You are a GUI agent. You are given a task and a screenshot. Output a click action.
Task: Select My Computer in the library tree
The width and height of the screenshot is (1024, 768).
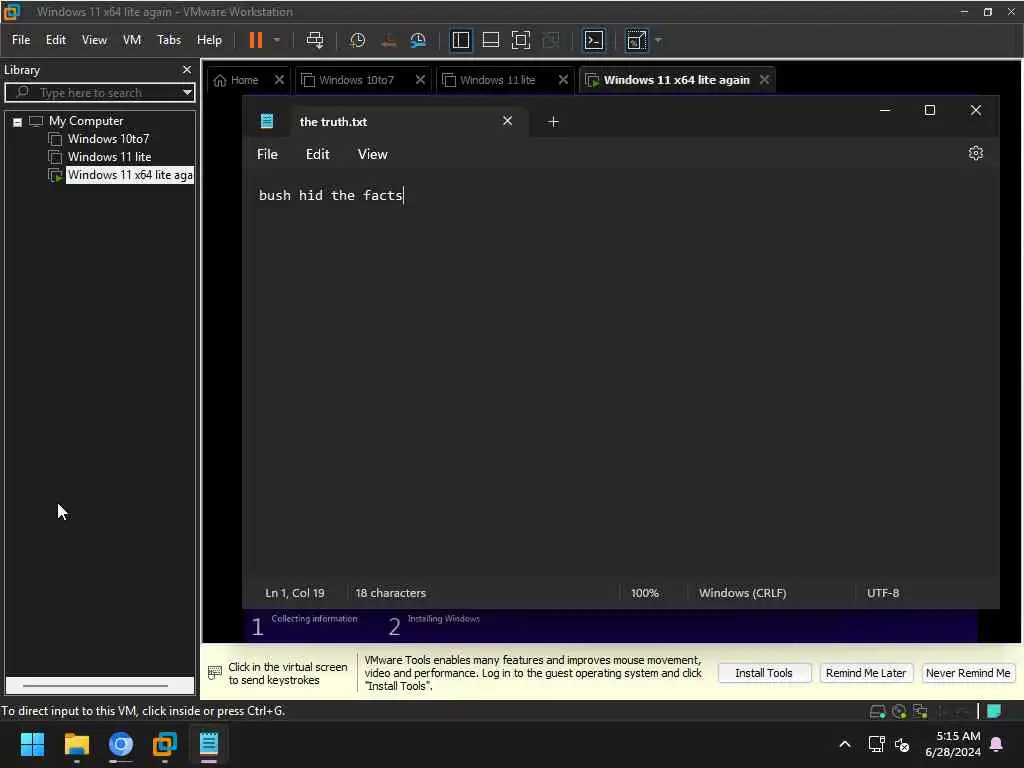click(86, 121)
